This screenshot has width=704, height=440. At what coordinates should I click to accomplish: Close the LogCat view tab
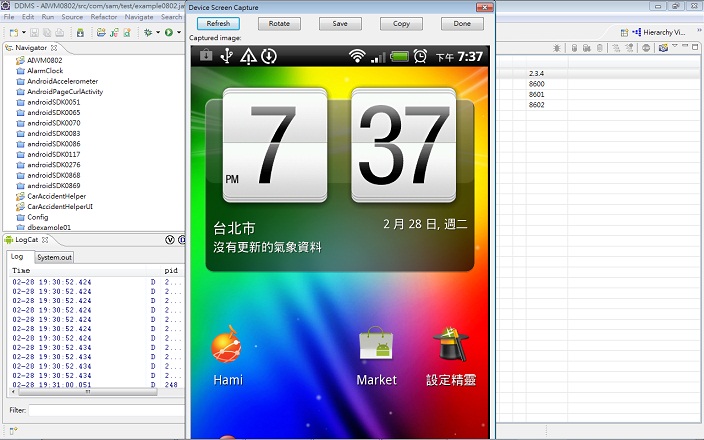pyautogui.click(x=45, y=240)
